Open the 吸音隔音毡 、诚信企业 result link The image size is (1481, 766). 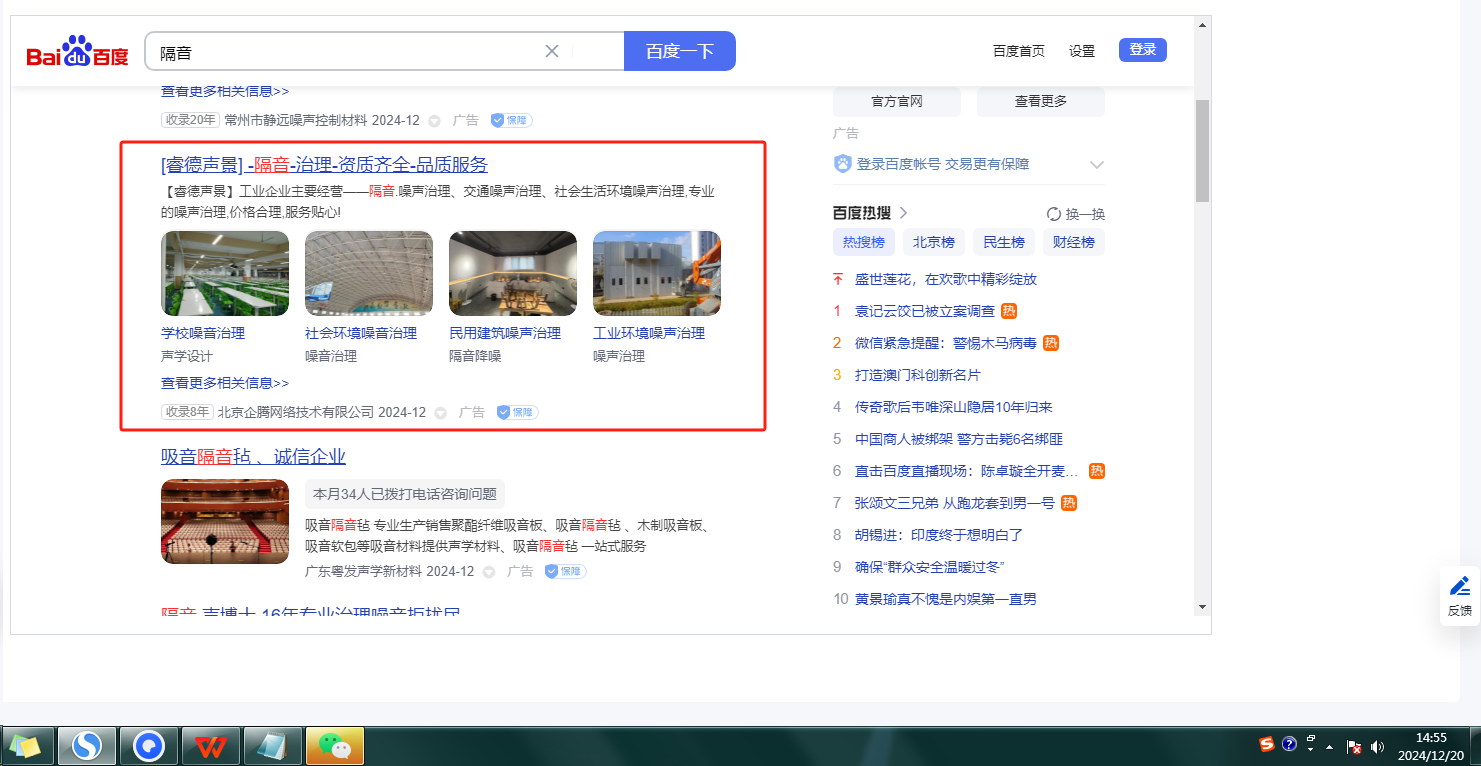click(x=253, y=457)
